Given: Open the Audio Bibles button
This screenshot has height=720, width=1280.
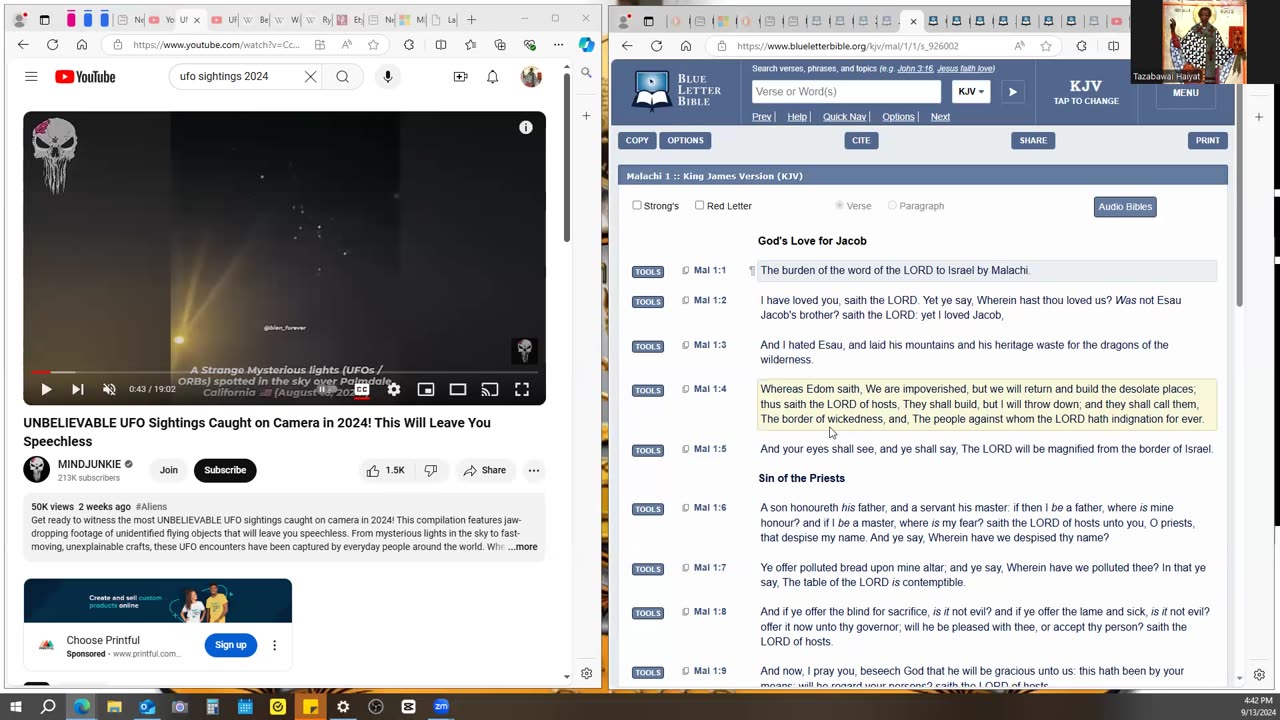Looking at the screenshot, I should [x=1125, y=207].
